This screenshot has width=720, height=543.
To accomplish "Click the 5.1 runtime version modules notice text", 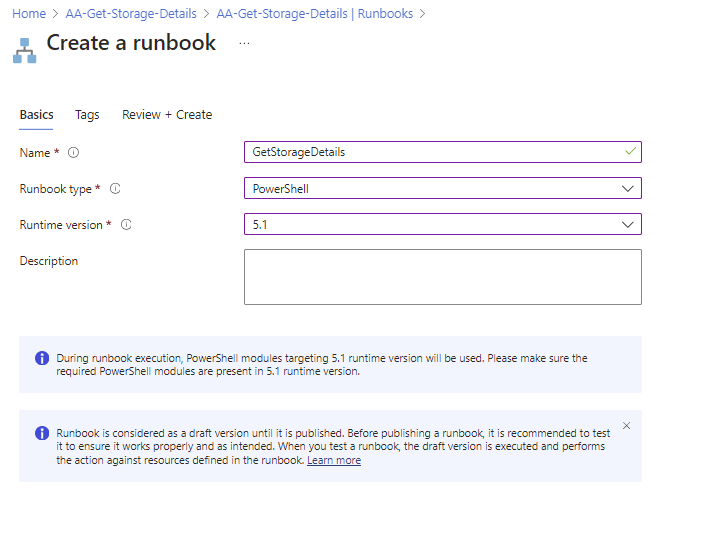I will pyautogui.click(x=321, y=364).
